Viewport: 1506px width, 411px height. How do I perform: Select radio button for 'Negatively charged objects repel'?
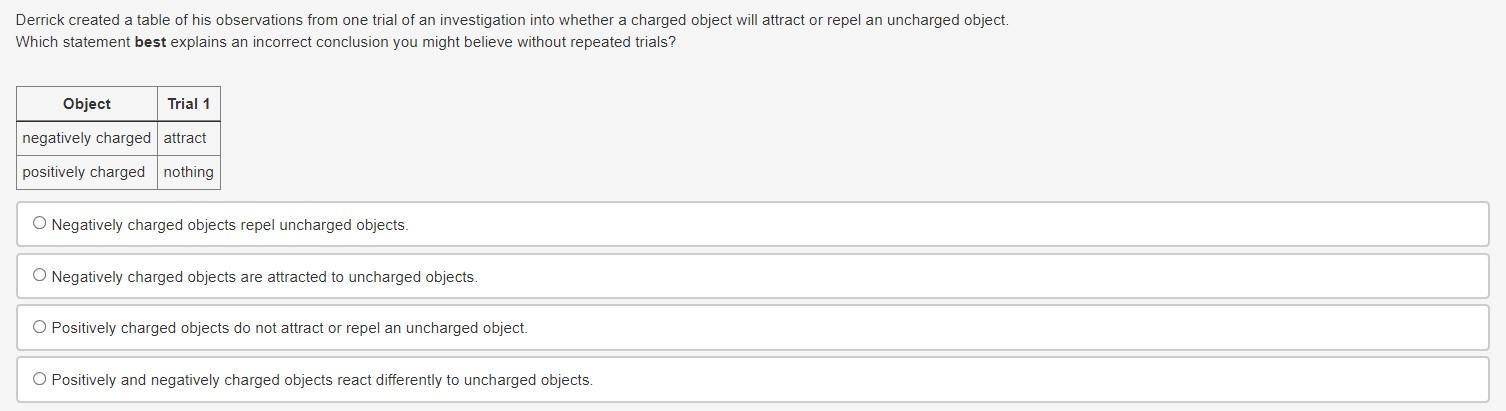pyautogui.click(x=39, y=223)
